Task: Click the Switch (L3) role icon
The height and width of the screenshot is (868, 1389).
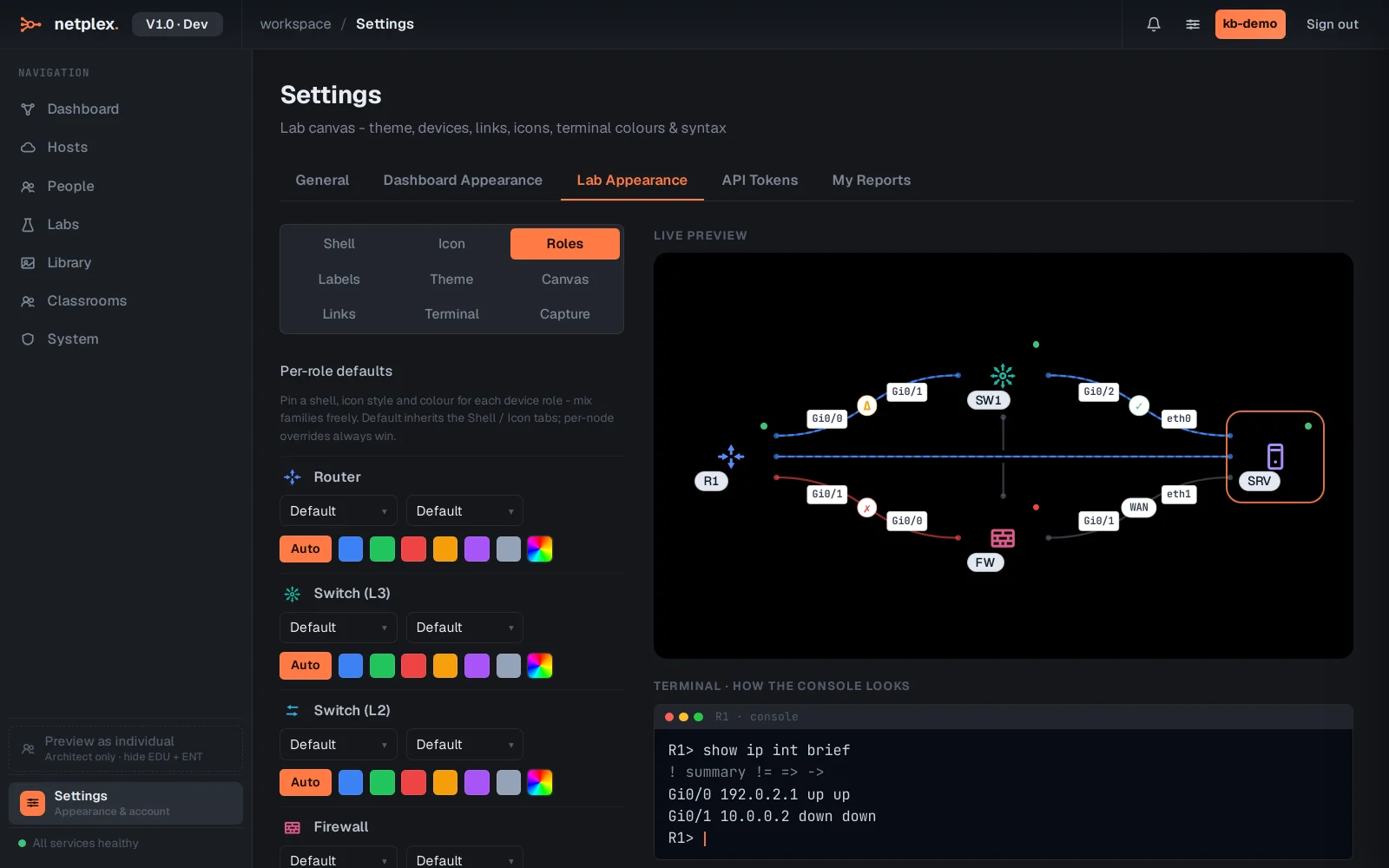Action: [x=293, y=594]
